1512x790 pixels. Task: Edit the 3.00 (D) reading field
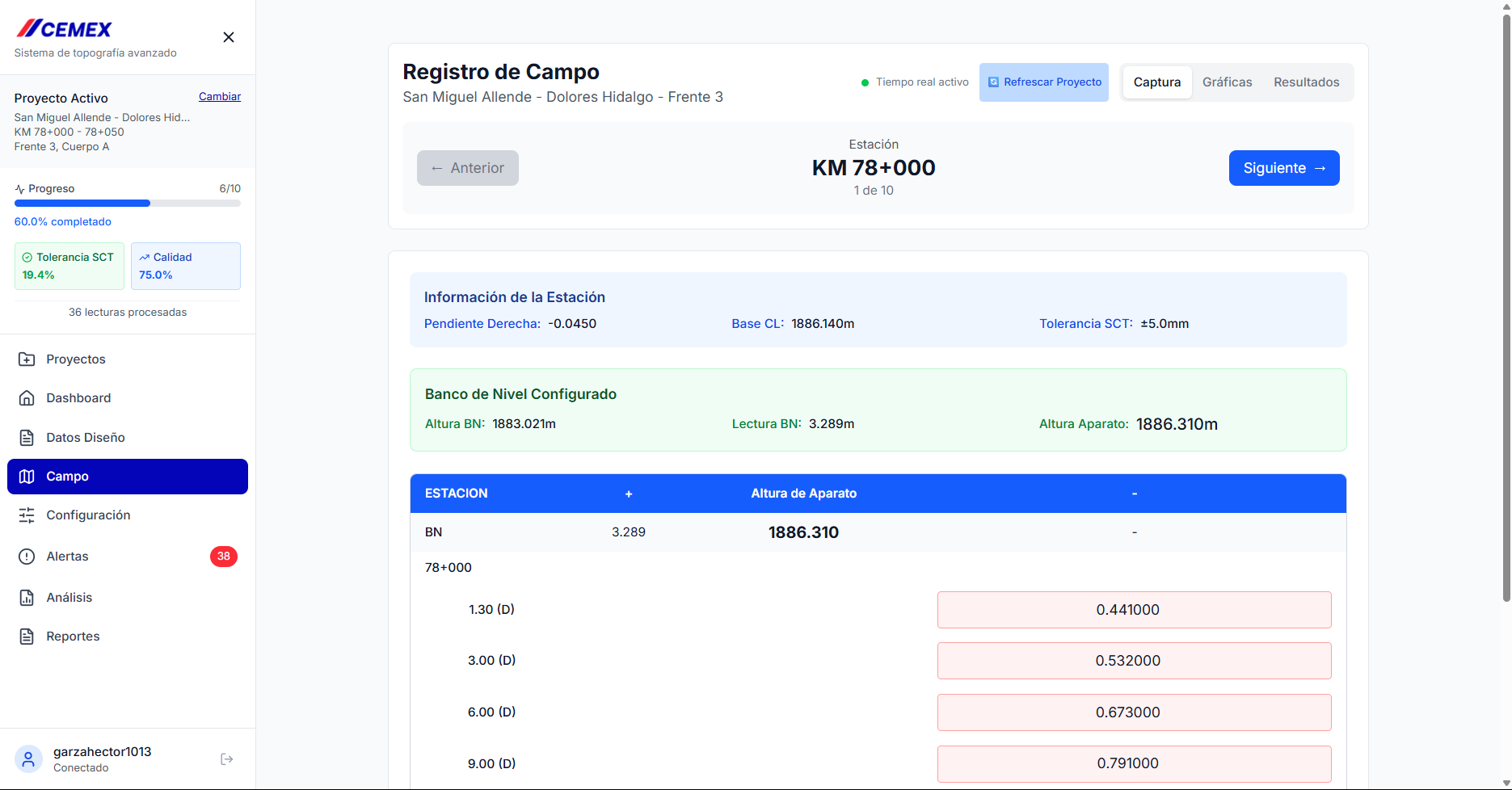[x=1135, y=661]
